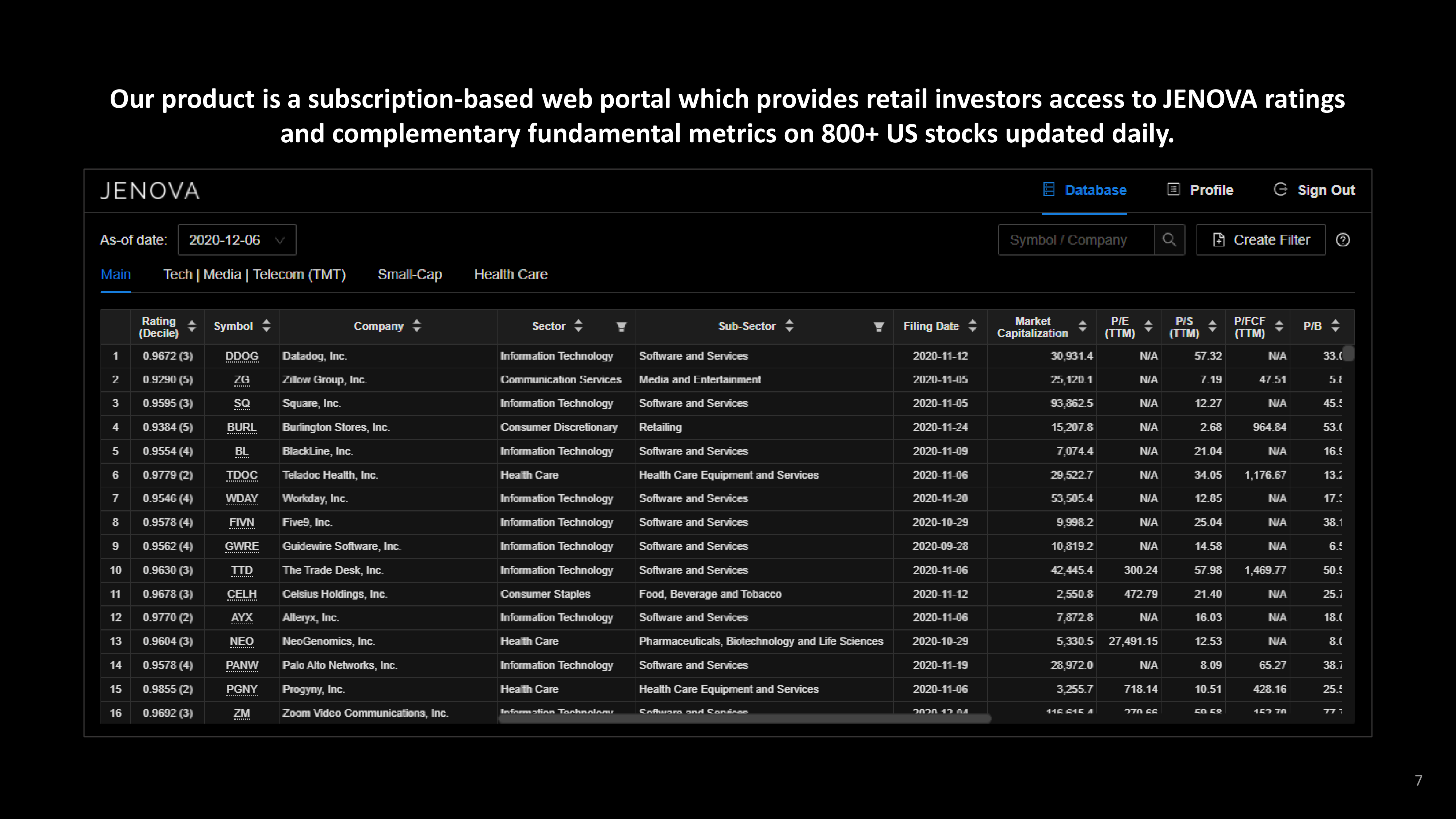The image size is (1456, 819).
Task: Open the FIVN symbol link
Action: tap(242, 522)
